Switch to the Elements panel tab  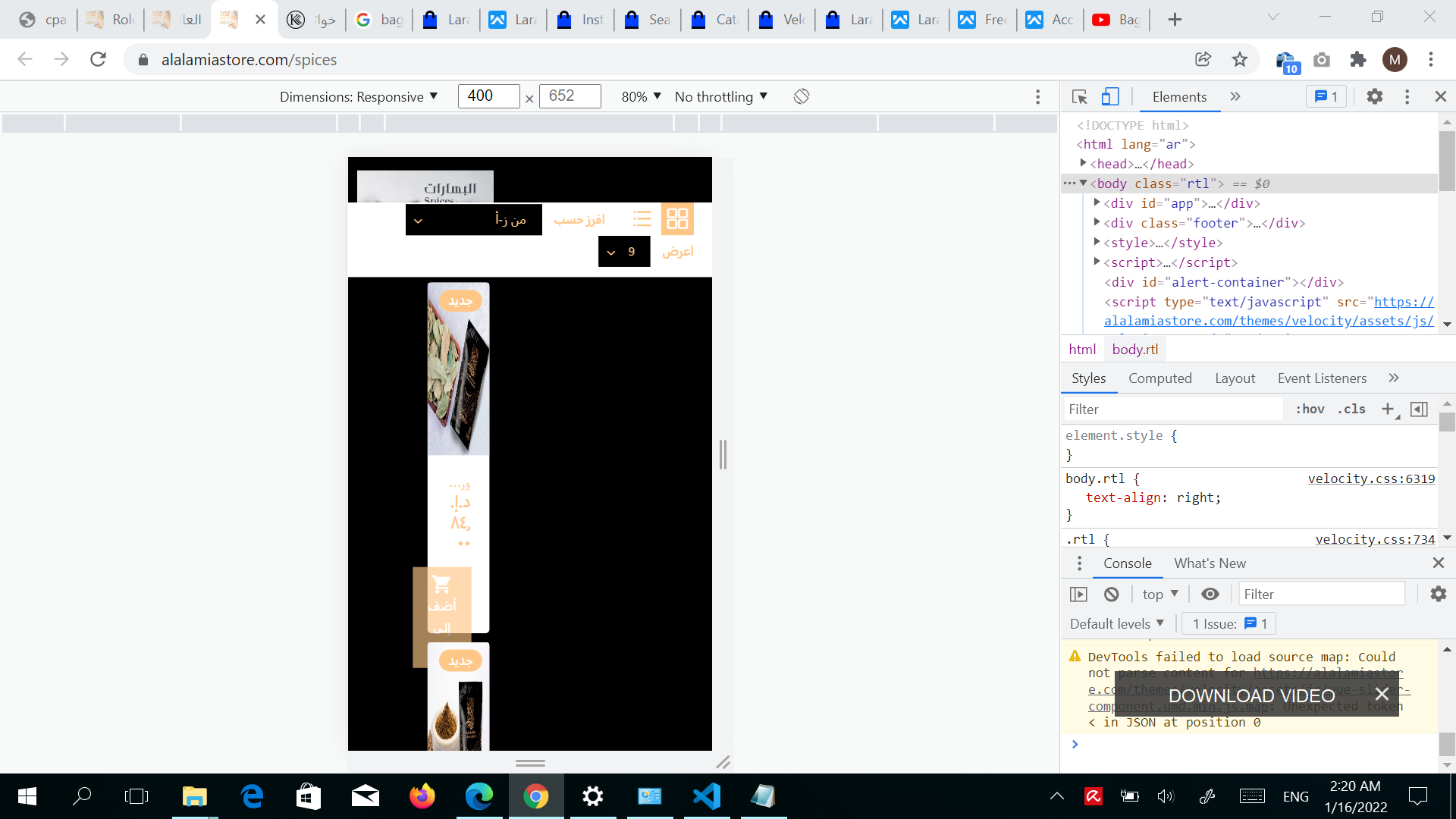tap(1179, 96)
